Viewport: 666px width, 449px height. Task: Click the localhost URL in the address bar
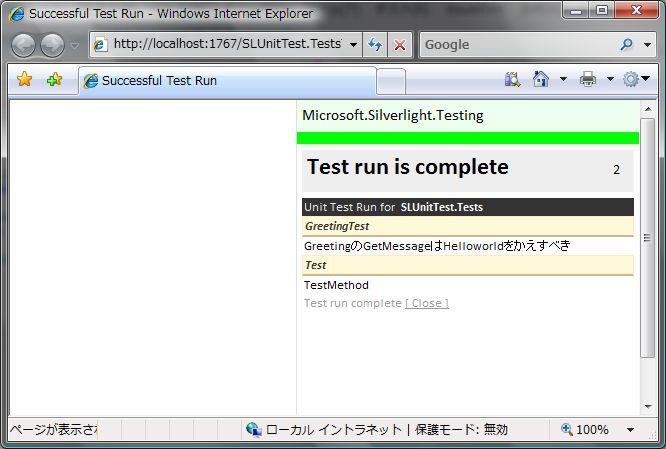point(227,44)
